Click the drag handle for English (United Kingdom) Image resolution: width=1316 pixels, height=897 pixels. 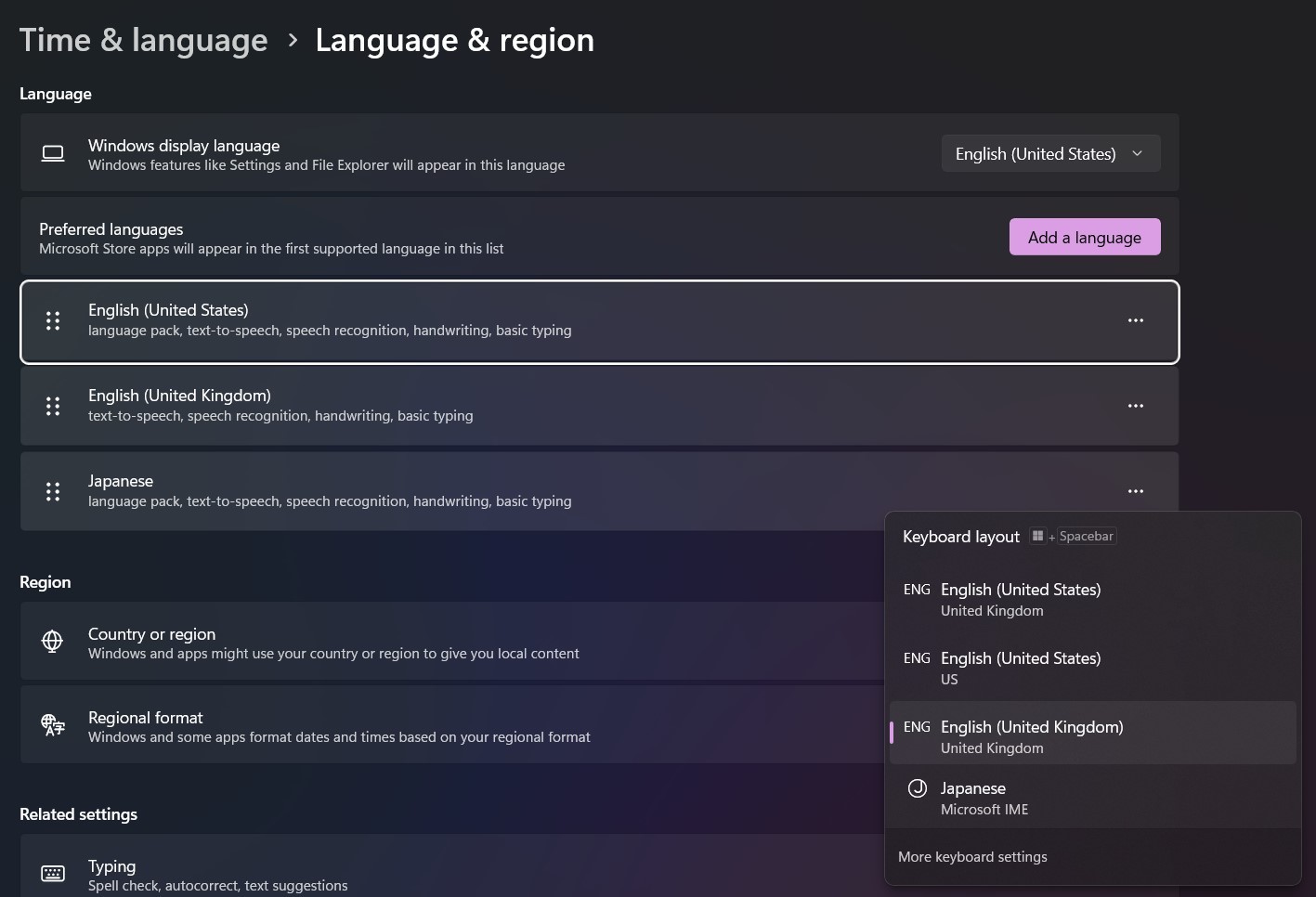tap(53, 406)
